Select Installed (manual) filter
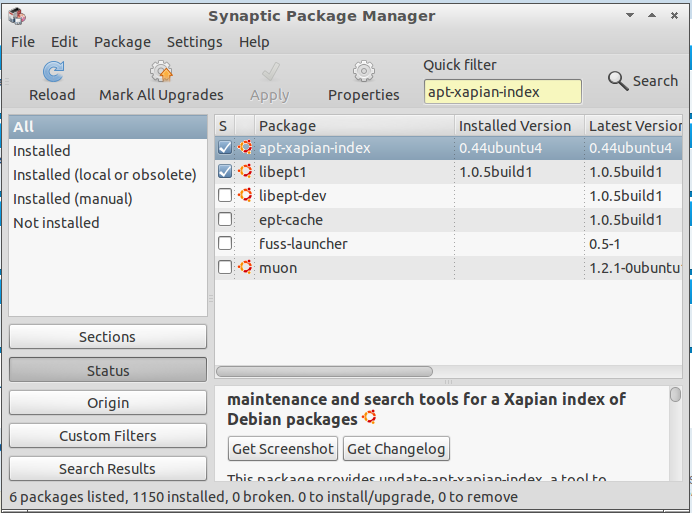Image resolution: width=692 pixels, height=513 pixels. coord(108,199)
